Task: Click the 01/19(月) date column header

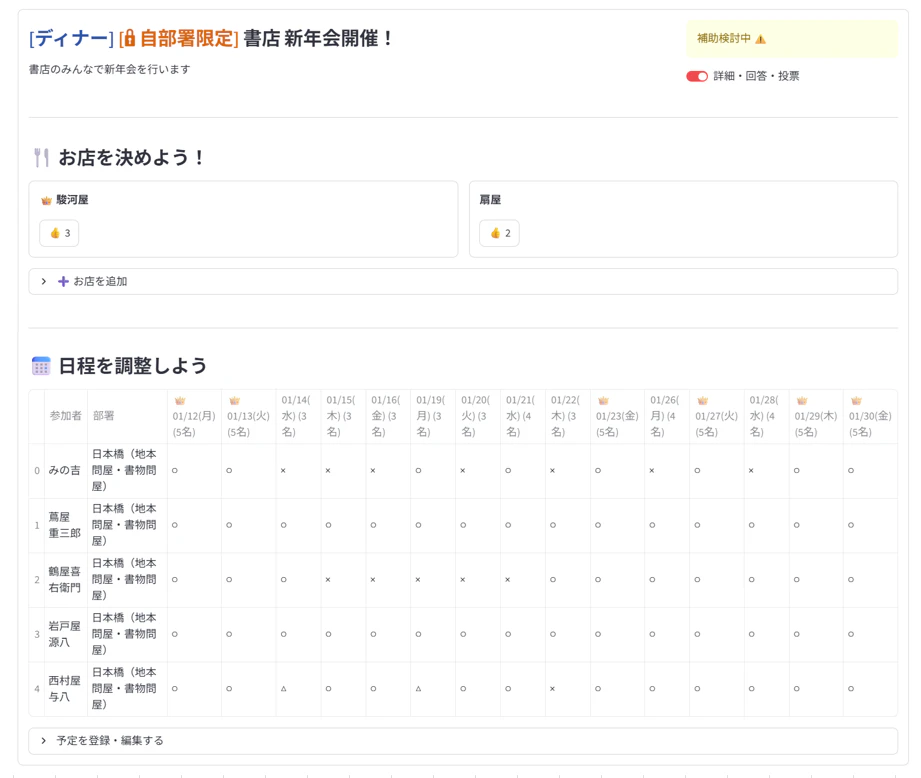Action: click(431, 416)
